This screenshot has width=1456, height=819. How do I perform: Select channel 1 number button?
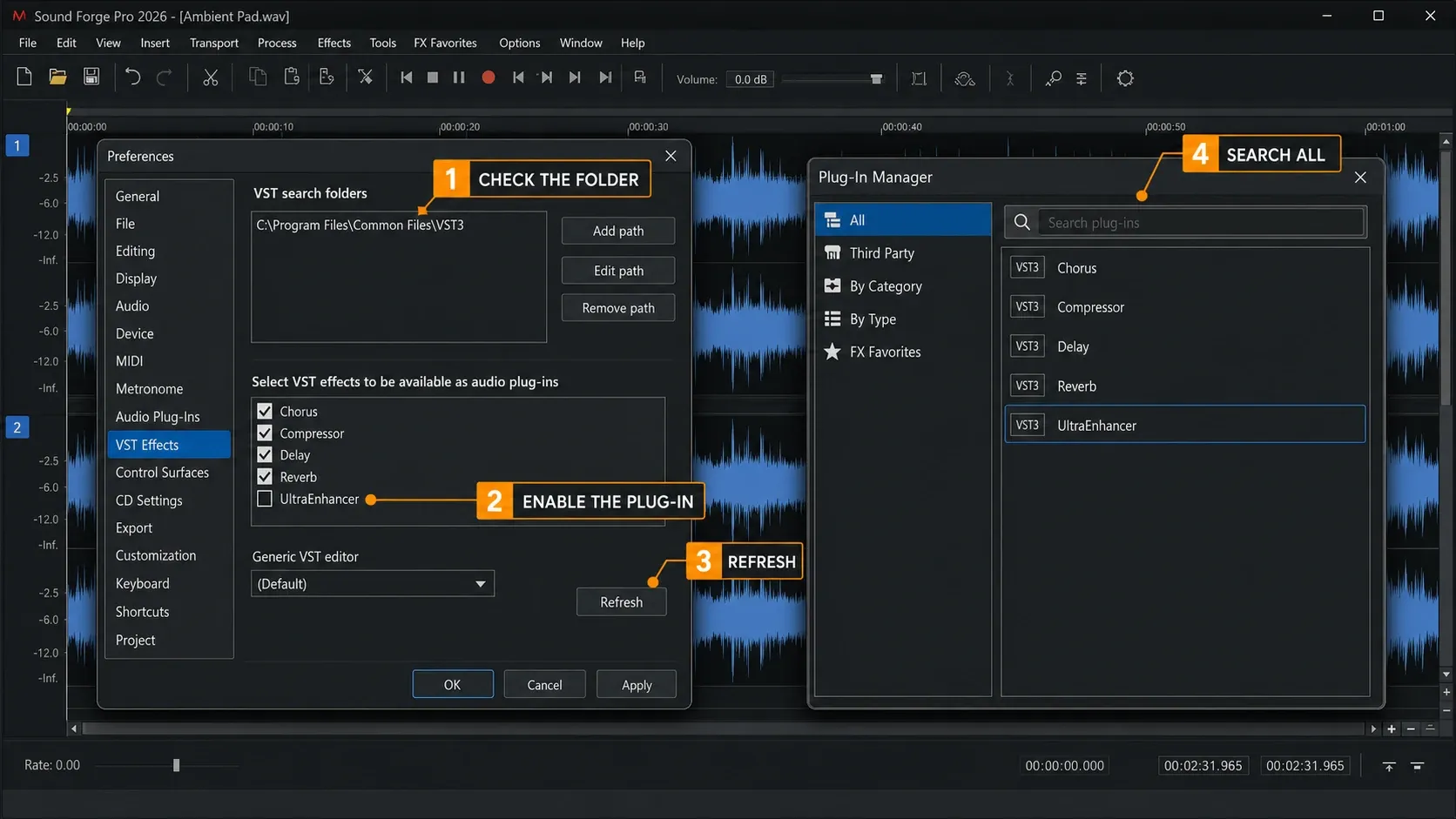[17, 145]
